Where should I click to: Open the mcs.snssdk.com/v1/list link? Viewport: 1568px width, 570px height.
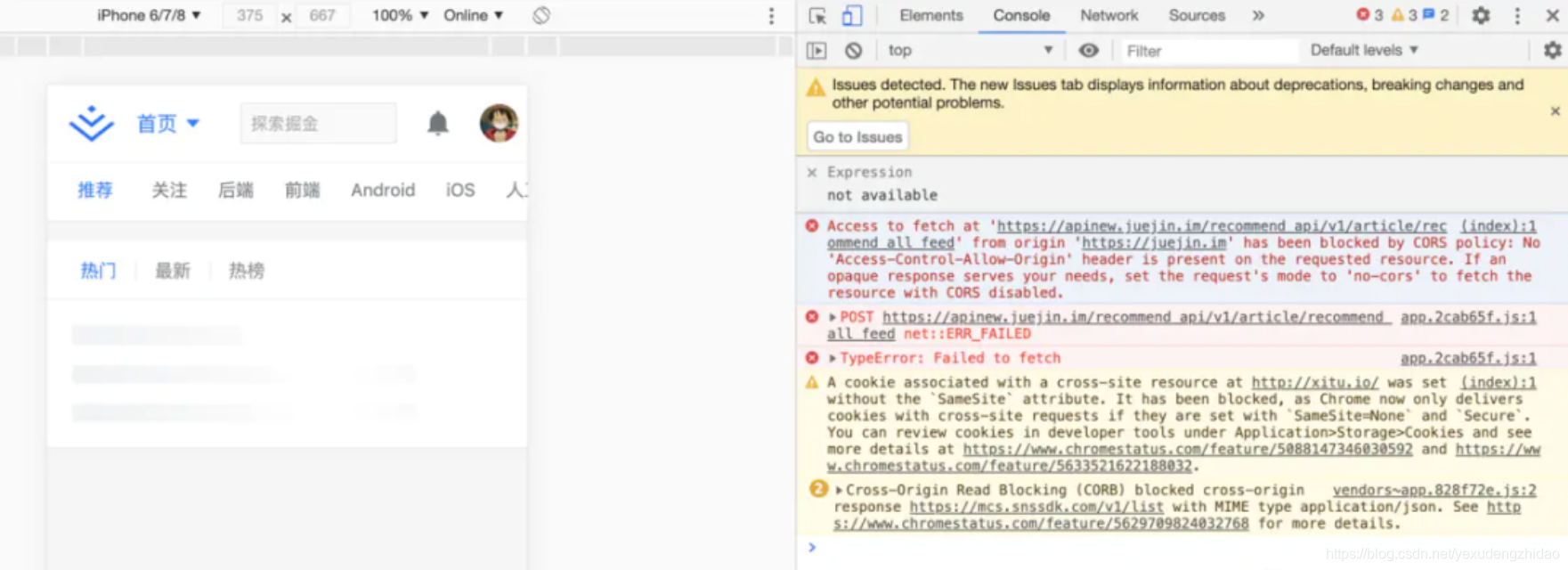pyautogui.click(x=1036, y=507)
